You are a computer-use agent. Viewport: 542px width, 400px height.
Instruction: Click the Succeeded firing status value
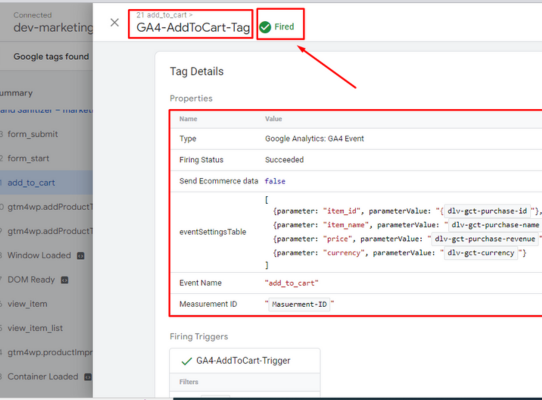click(284, 160)
